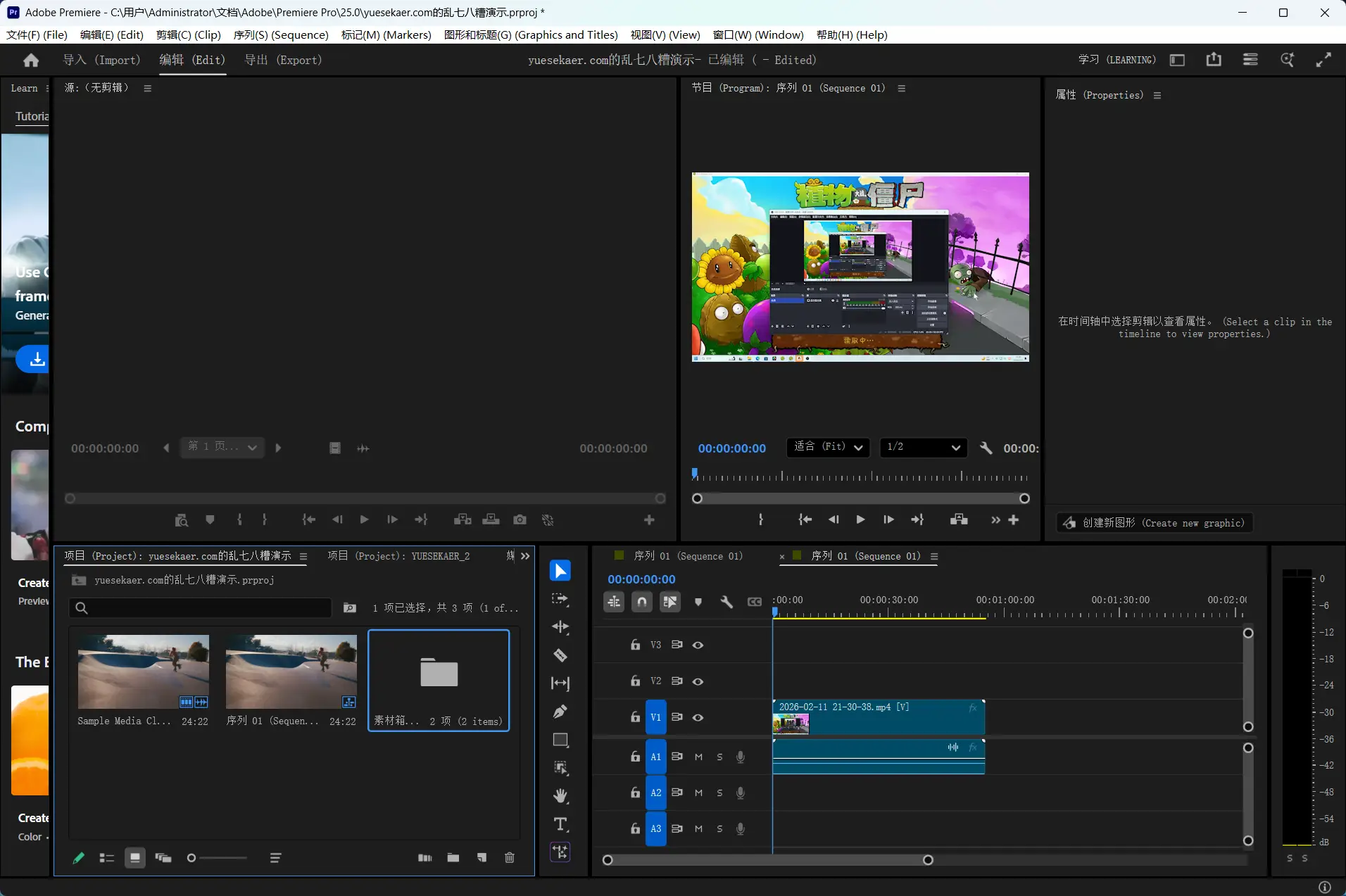
Task: Open the Project panel menu
Action: pos(303,556)
